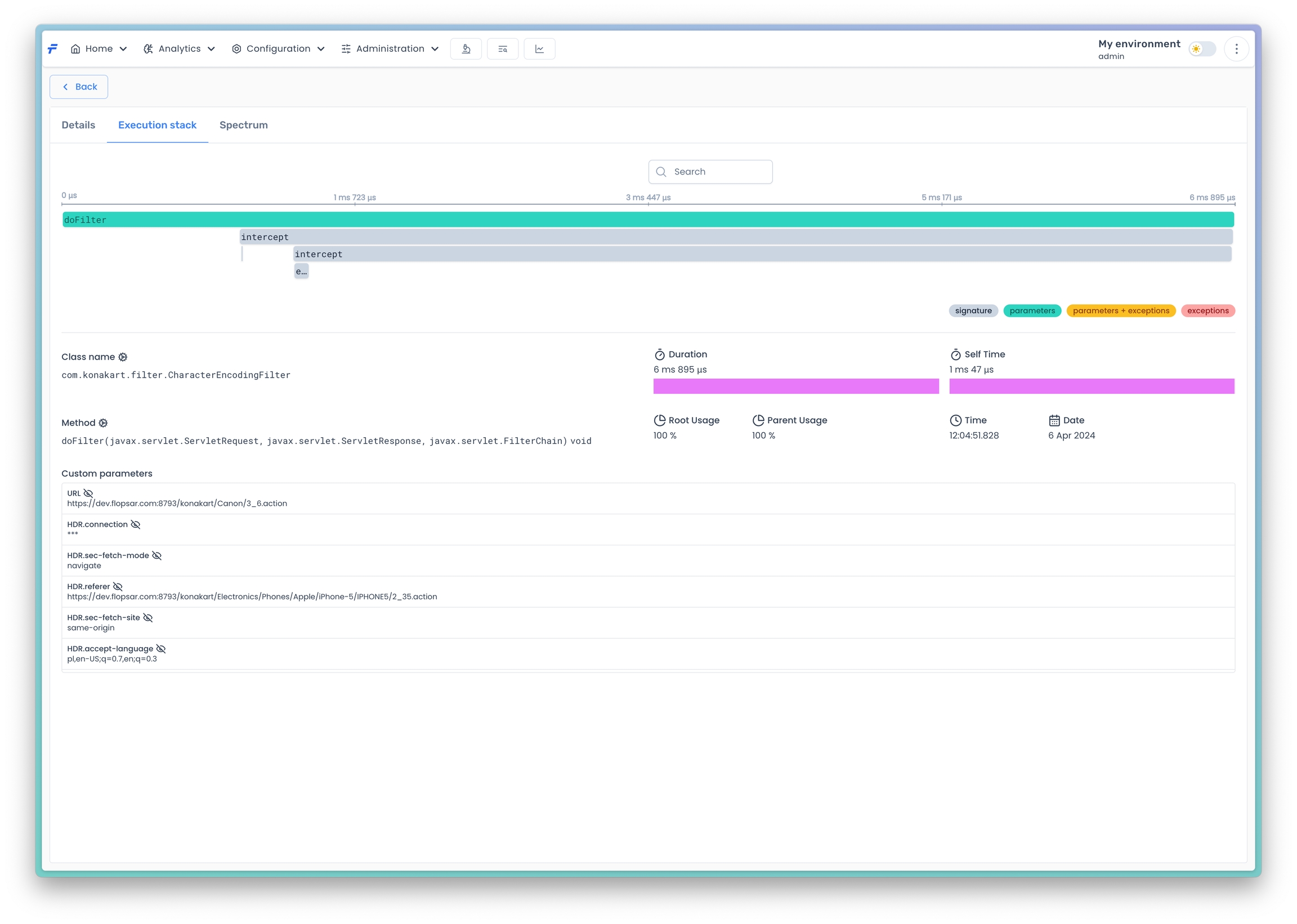Select the green doFilter bar in flame graph

pyautogui.click(x=647, y=219)
